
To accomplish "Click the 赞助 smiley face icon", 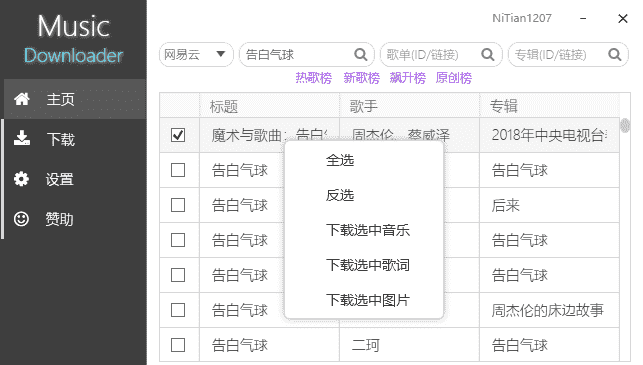I will [21, 219].
